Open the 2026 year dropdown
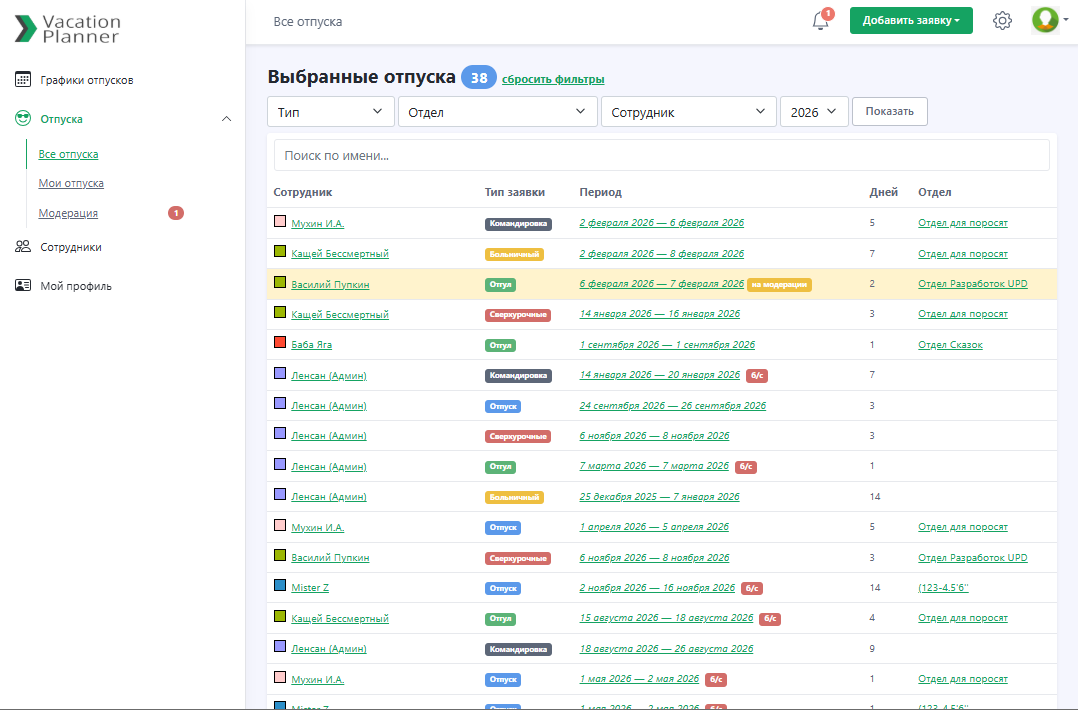Viewport: 1078px width, 710px height. tap(814, 112)
